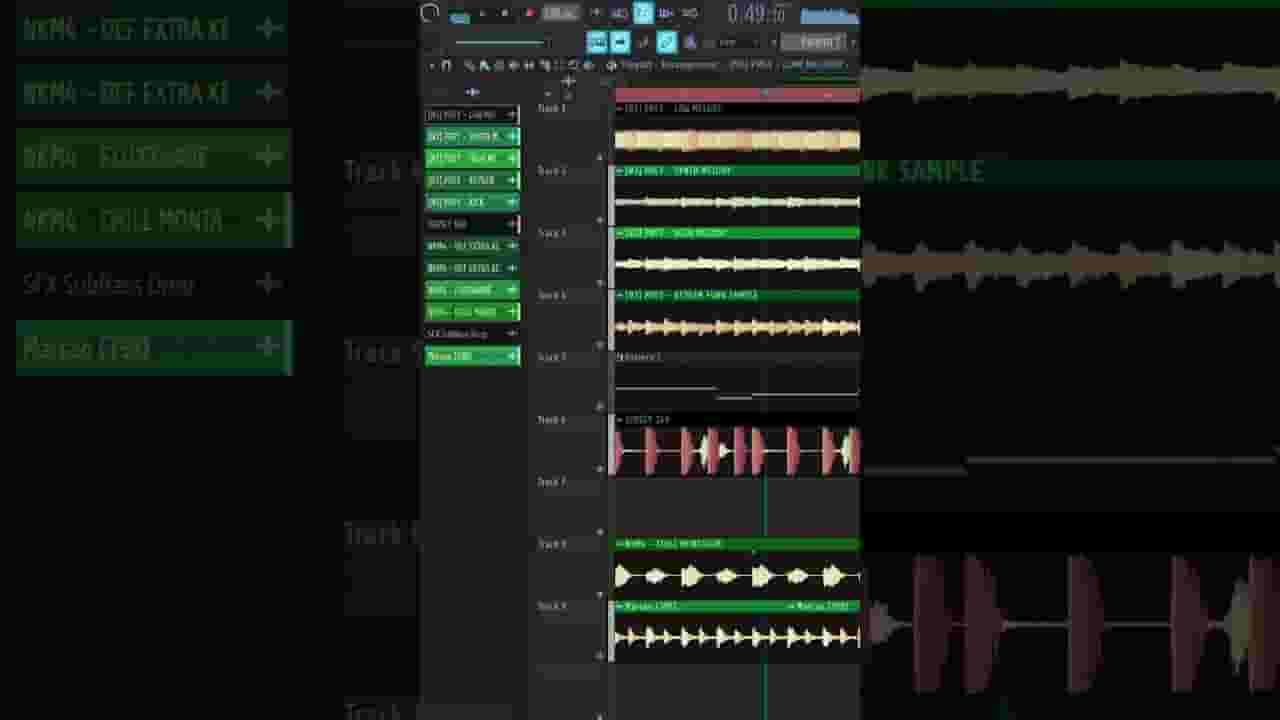Toggle the playlist snap magnet icon
This screenshot has width=1280, height=720.
pyautogui.click(x=446, y=65)
